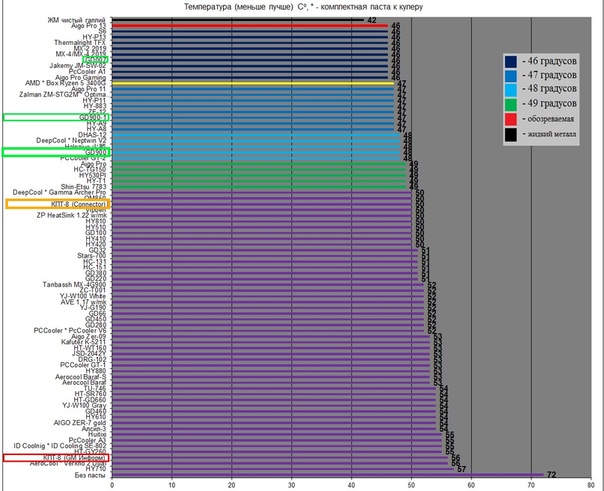Select the label GD100

[x=95, y=233]
